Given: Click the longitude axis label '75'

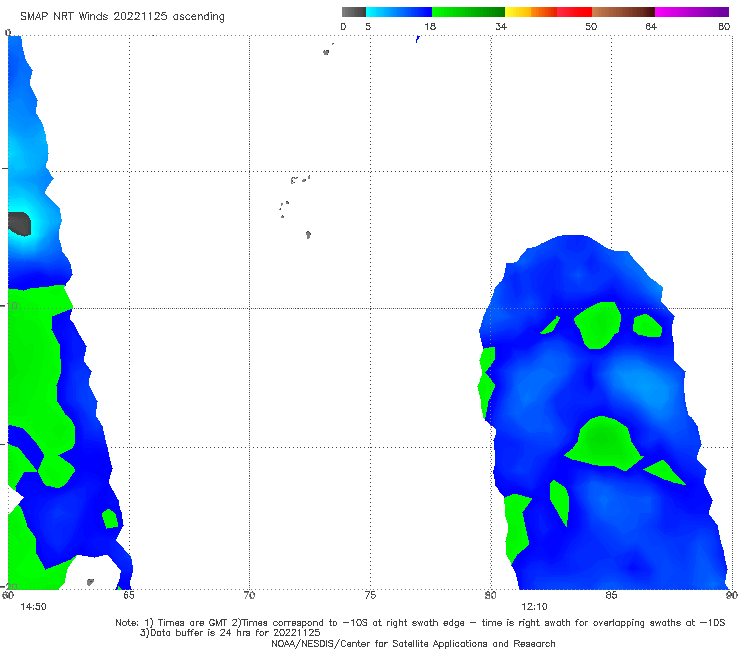Looking at the screenshot, I should click(x=370, y=595).
